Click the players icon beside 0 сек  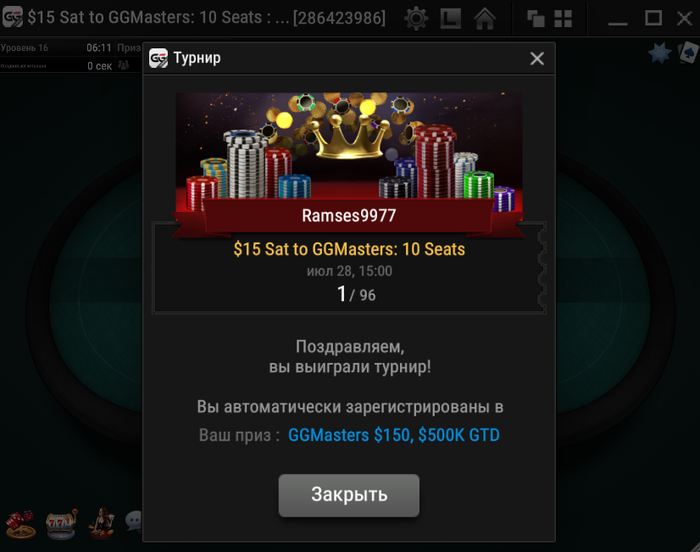124,66
